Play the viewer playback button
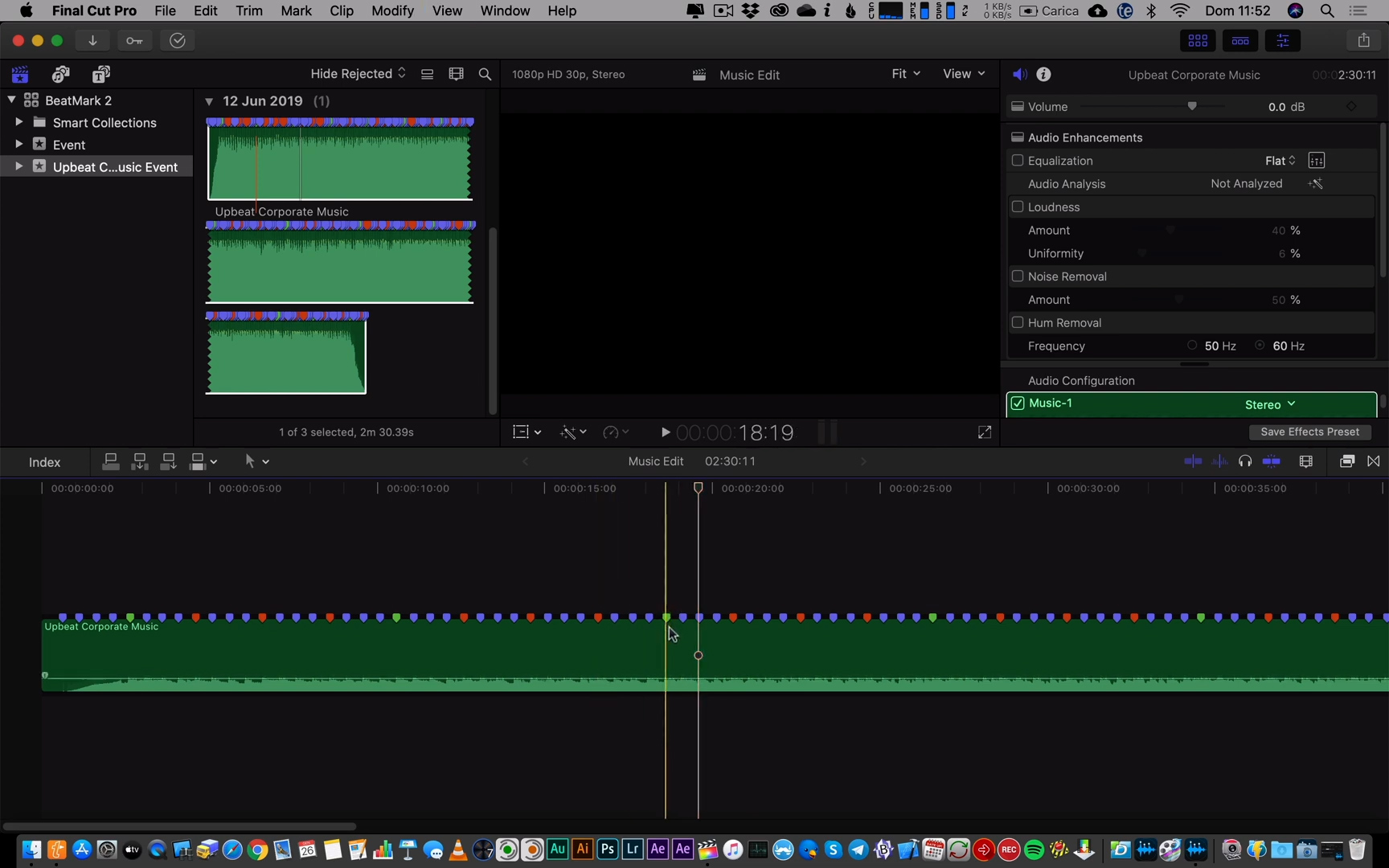Image resolution: width=1389 pixels, height=868 pixels. point(665,432)
